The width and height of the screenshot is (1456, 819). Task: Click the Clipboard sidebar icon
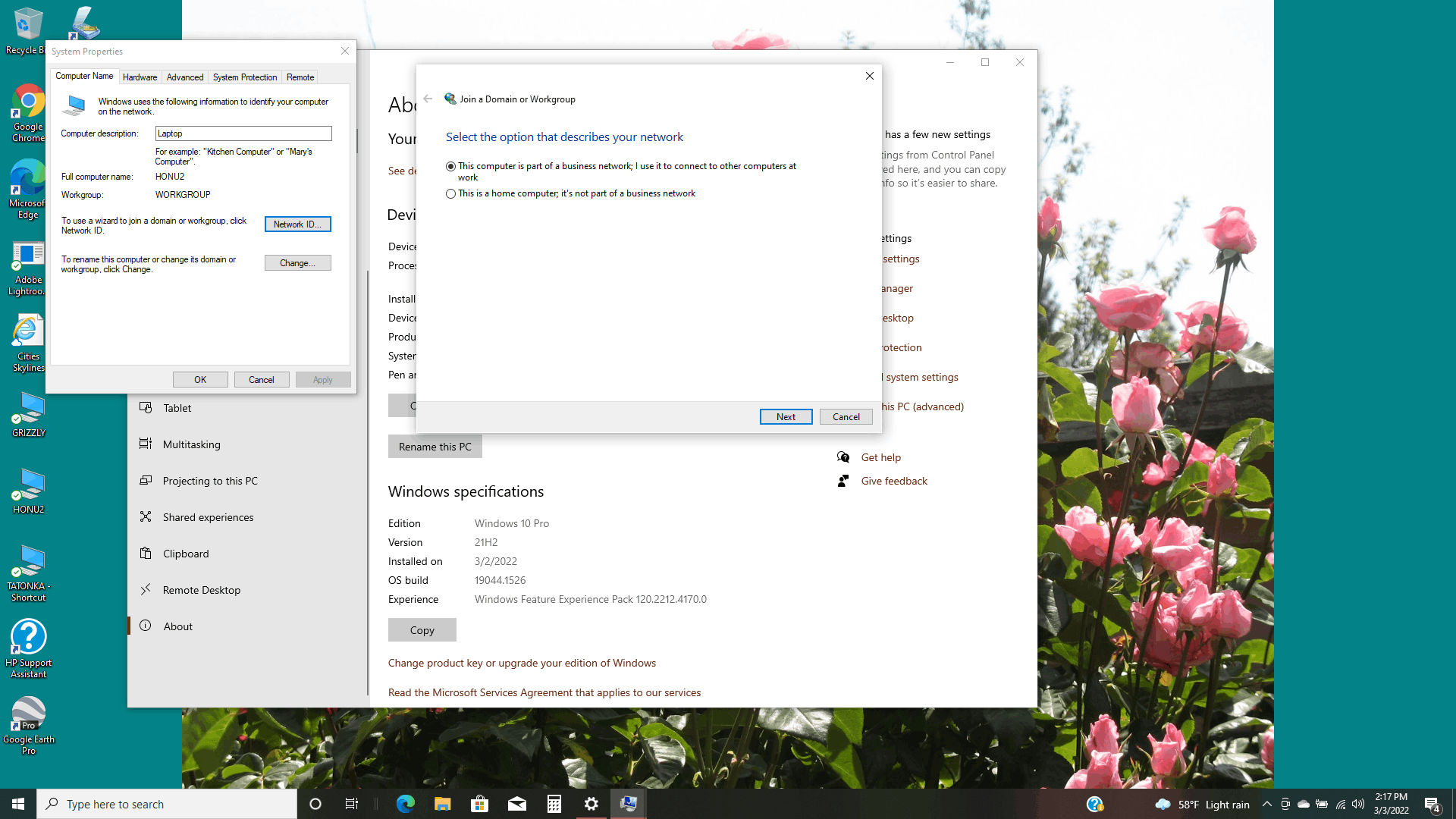146,554
